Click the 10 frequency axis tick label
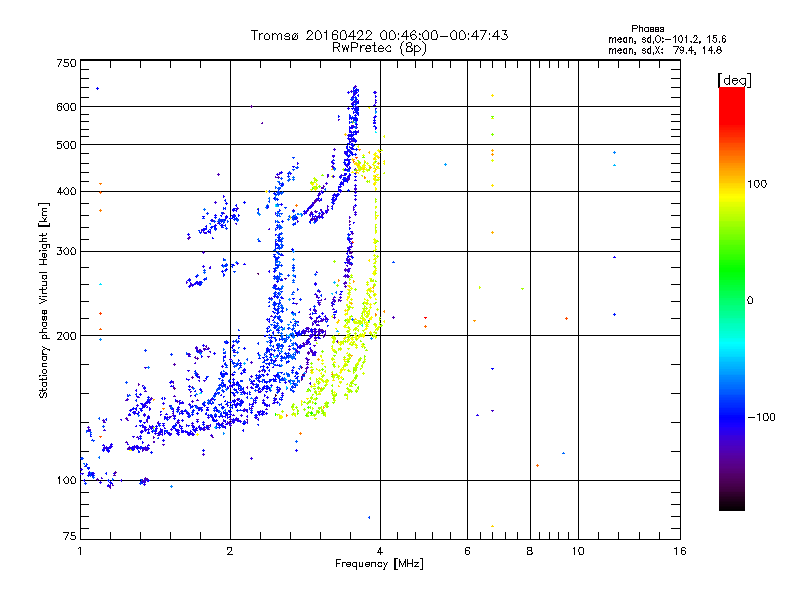 pos(578,551)
